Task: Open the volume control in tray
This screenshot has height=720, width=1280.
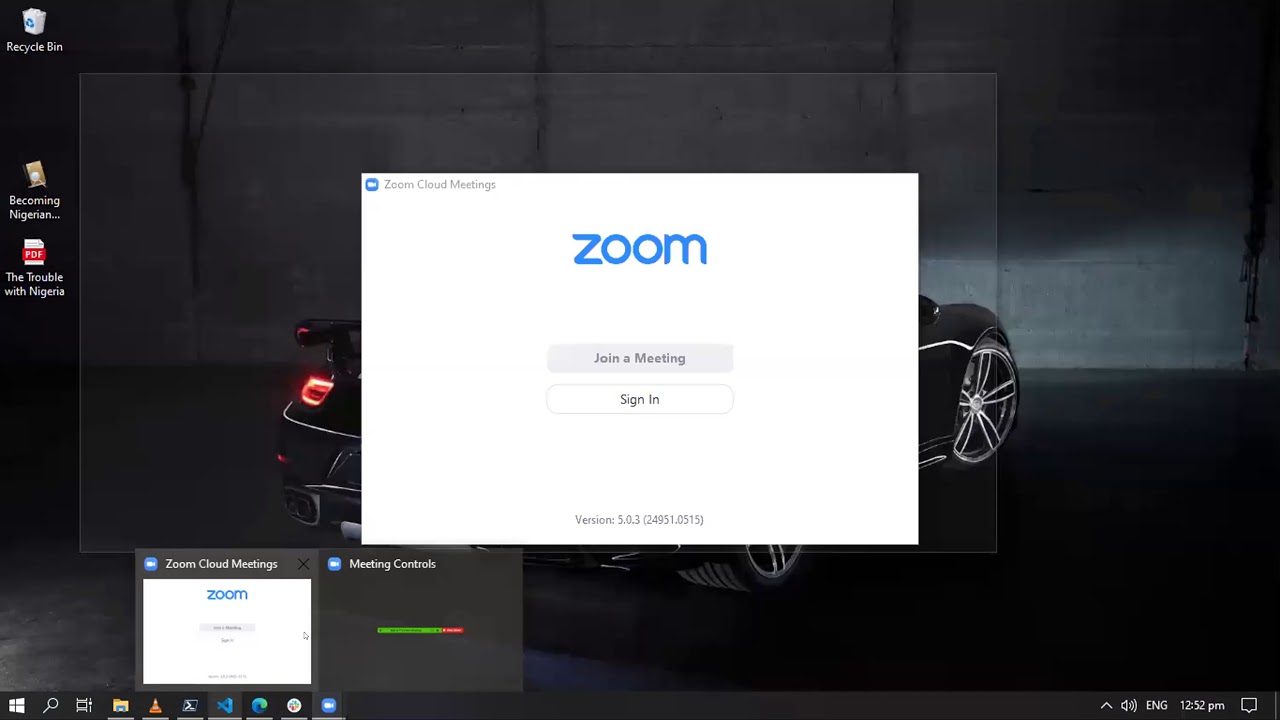Action: 1129,705
